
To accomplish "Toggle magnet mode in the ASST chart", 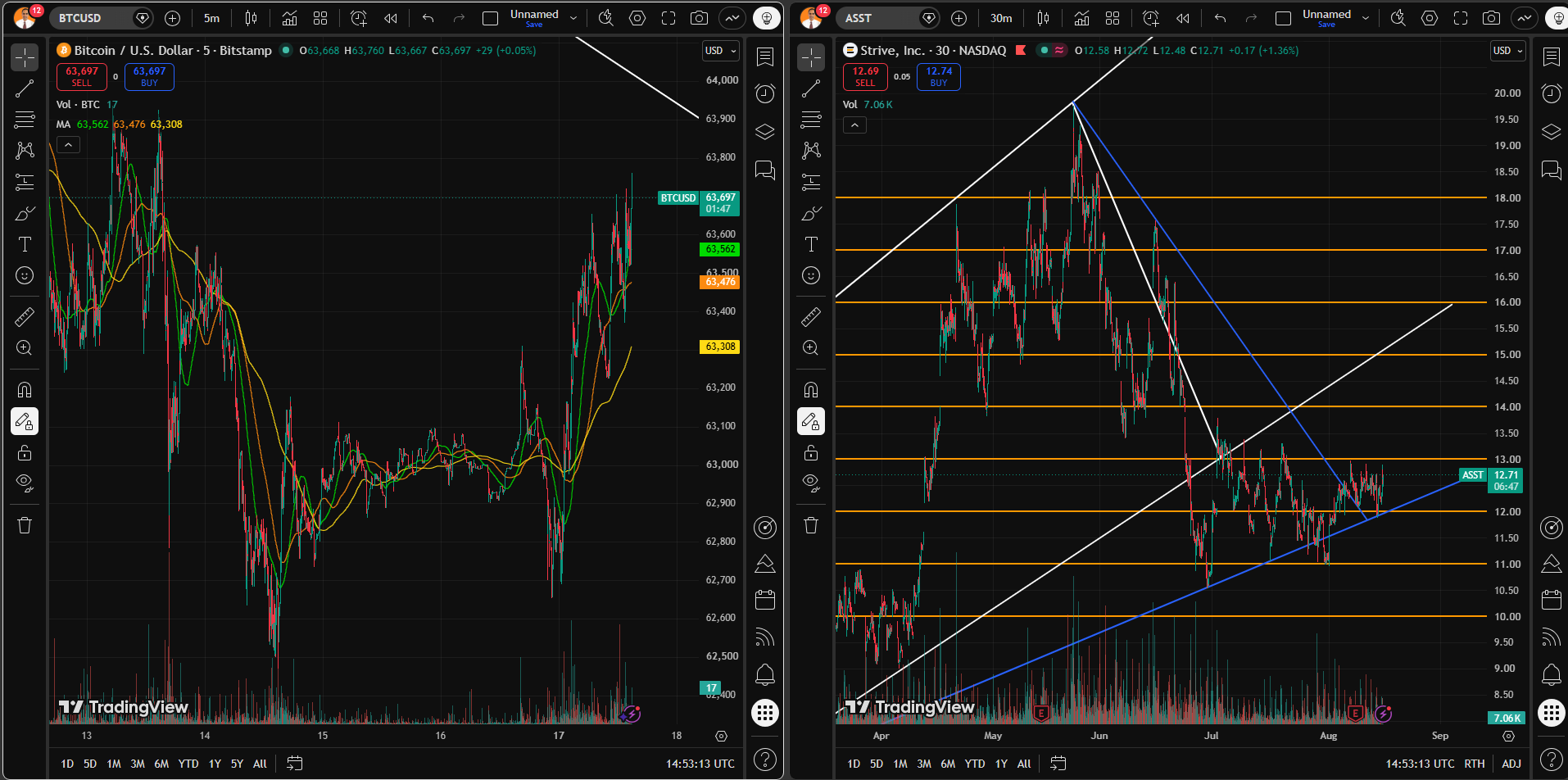I will [811, 389].
